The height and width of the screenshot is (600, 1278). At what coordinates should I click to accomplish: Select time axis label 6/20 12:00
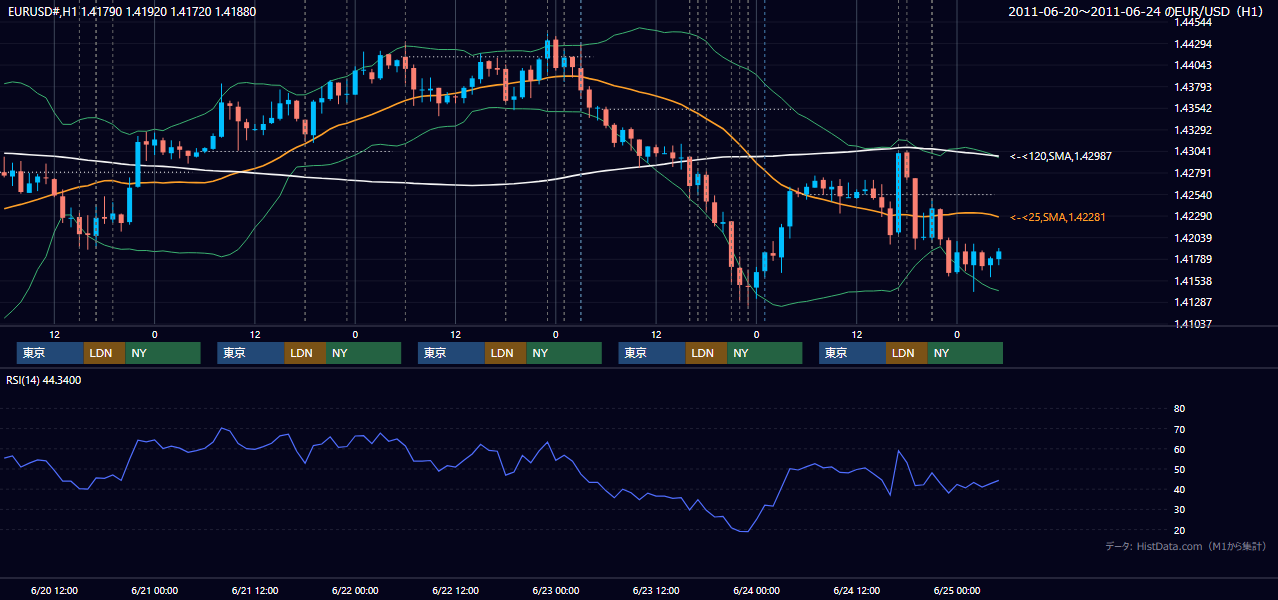54,590
